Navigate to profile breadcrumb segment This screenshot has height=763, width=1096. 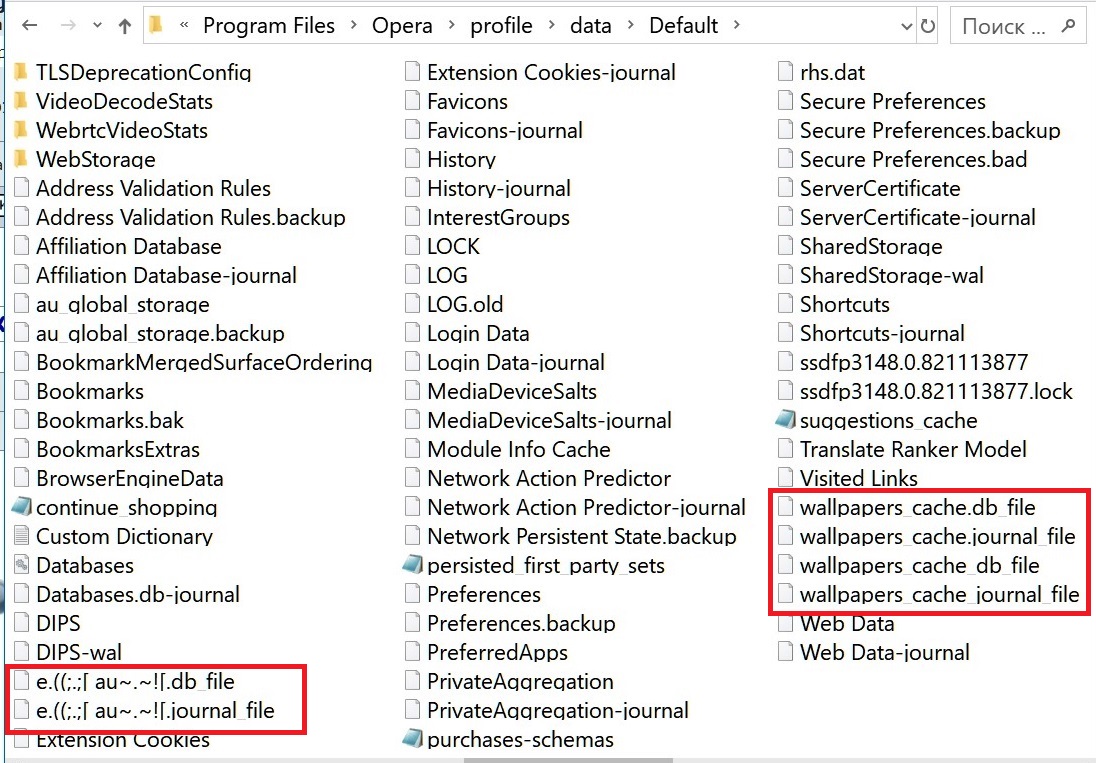(501, 26)
